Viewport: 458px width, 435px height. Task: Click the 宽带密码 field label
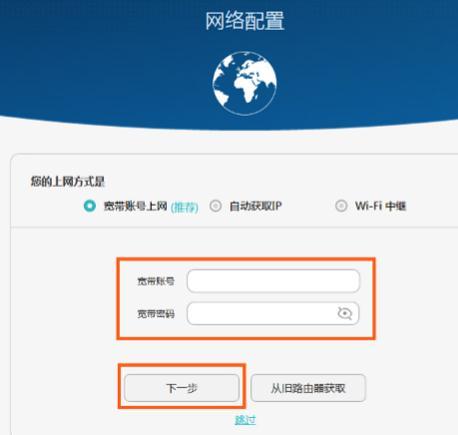(156, 314)
